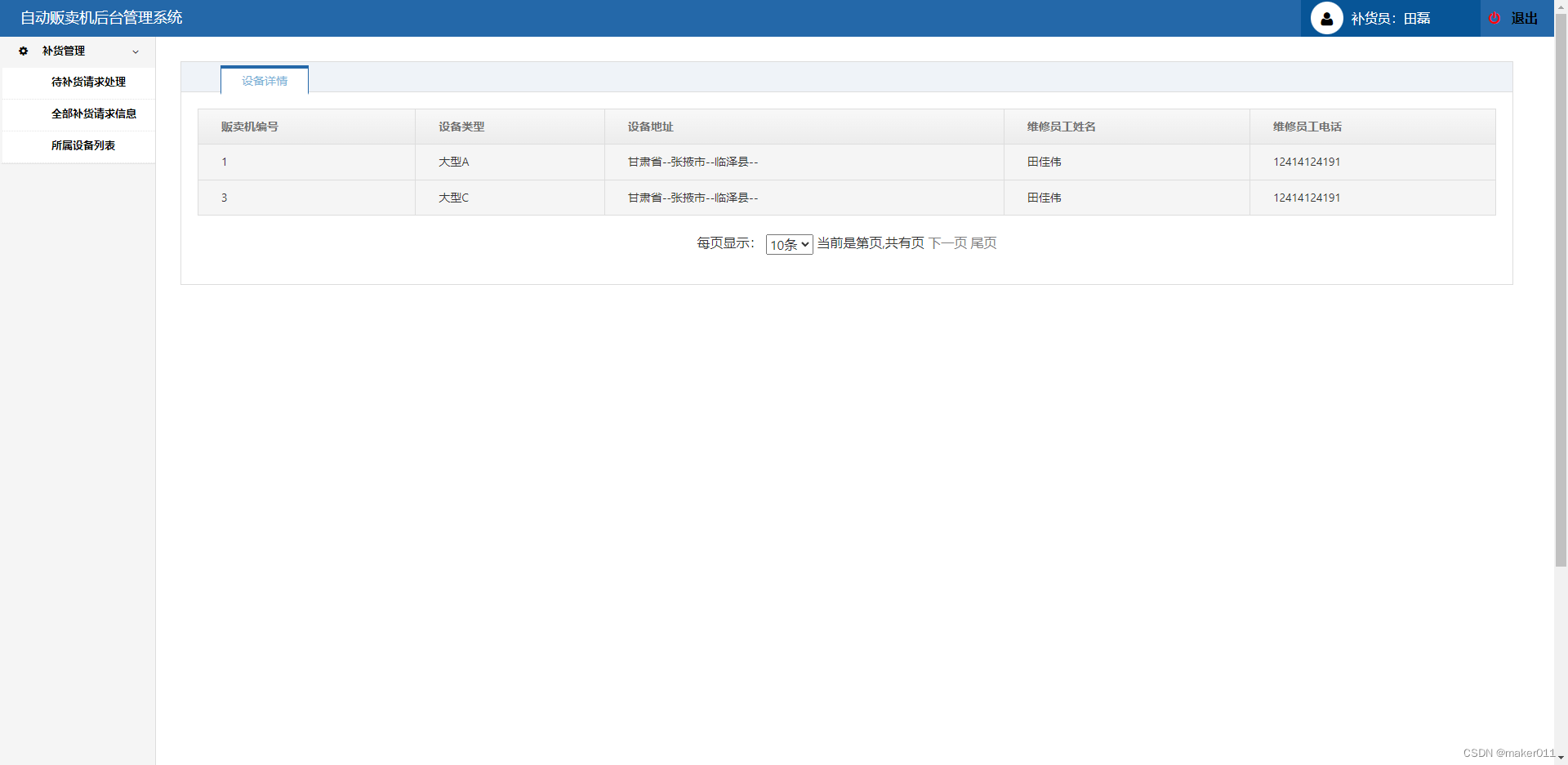The width and height of the screenshot is (1568, 765).
Task: Open 待补货请求处理 menu item
Action: pyautogui.click(x=88, y=82)
